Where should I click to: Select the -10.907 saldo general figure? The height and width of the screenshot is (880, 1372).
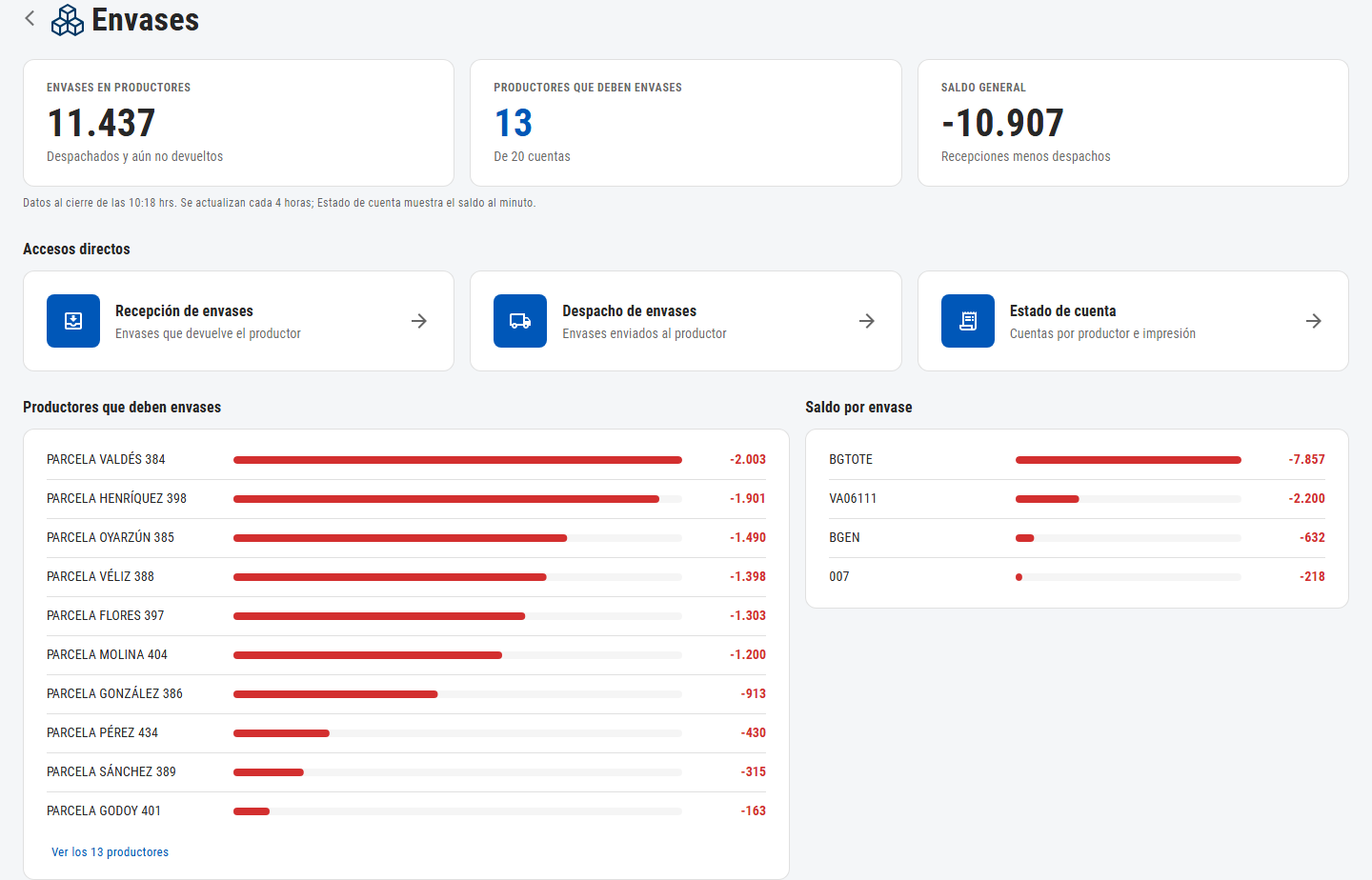[1002, 123]
